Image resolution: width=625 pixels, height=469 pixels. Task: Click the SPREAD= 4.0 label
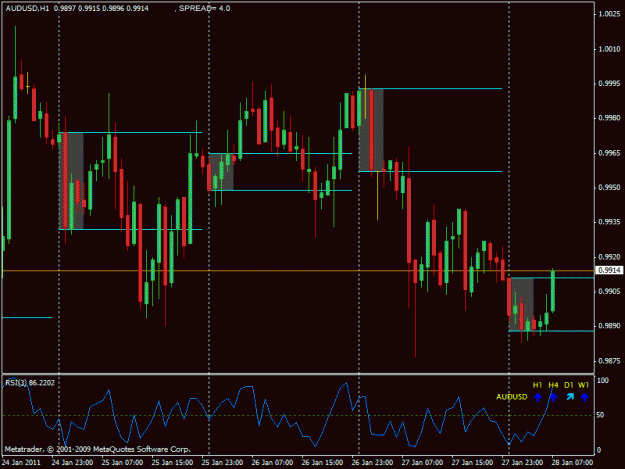[x=204, y=8]
